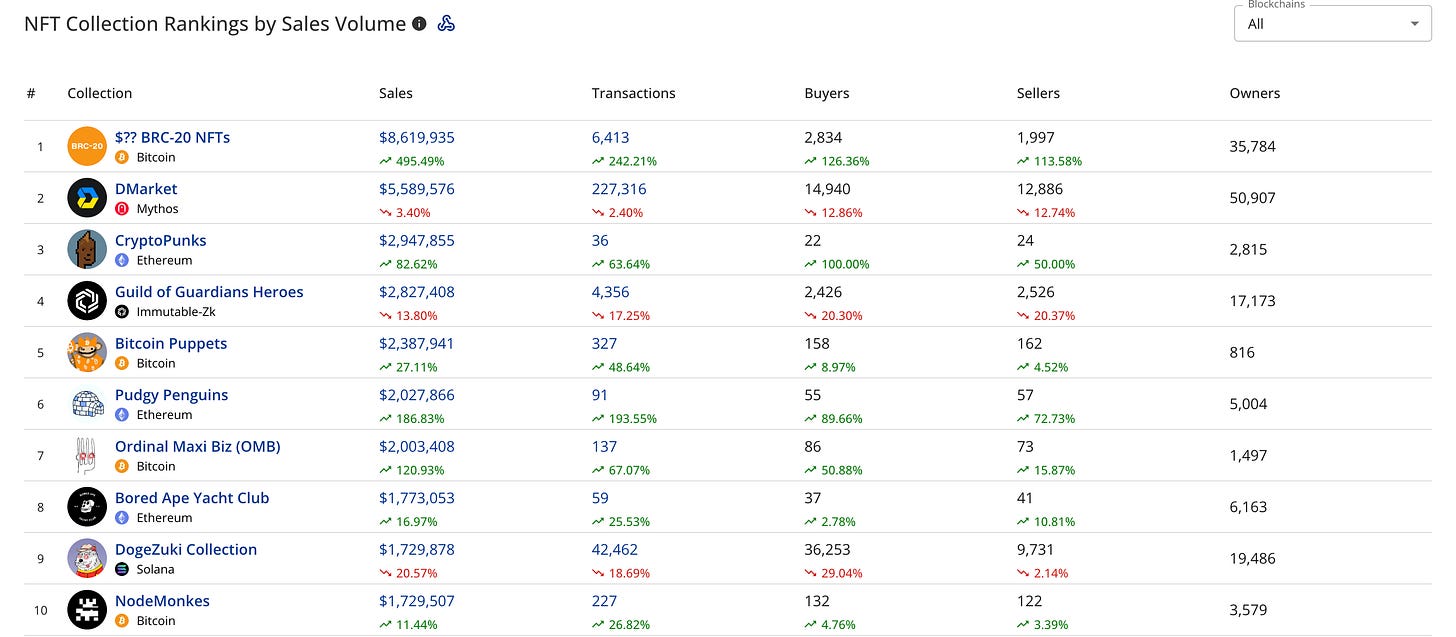Click Mythos chain icon under DMarket
The width and height of the screenshot is (1456, 637).
click(x=122, y=209)
